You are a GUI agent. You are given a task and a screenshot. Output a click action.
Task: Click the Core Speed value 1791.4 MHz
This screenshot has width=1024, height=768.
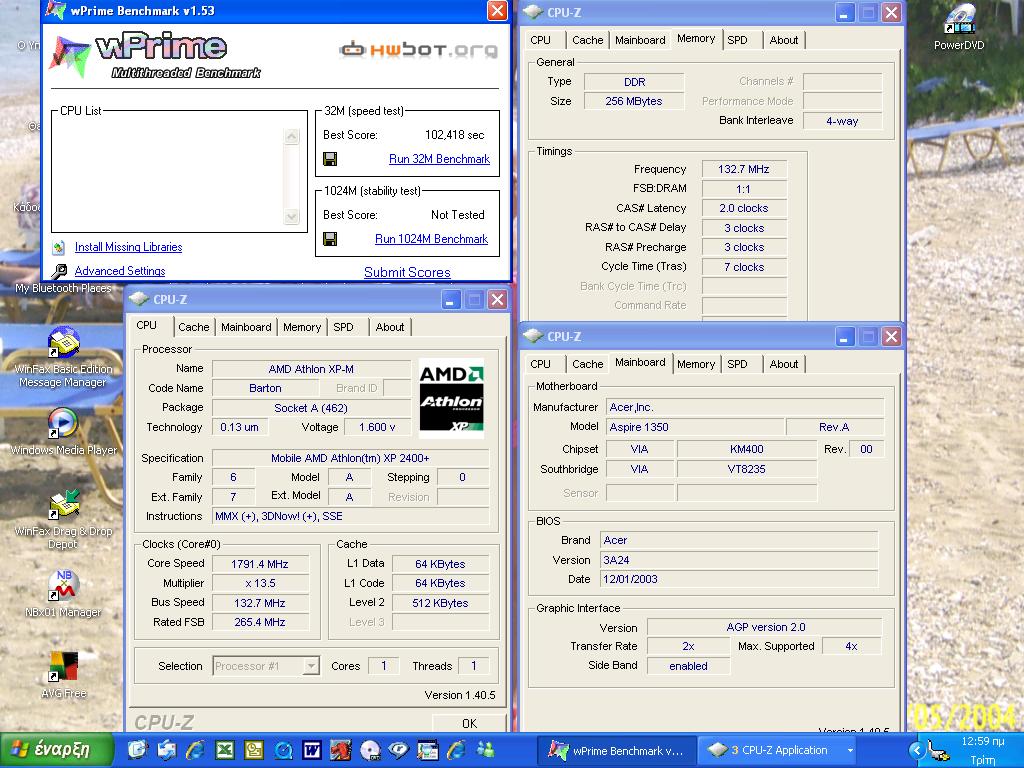pos(259,564)
